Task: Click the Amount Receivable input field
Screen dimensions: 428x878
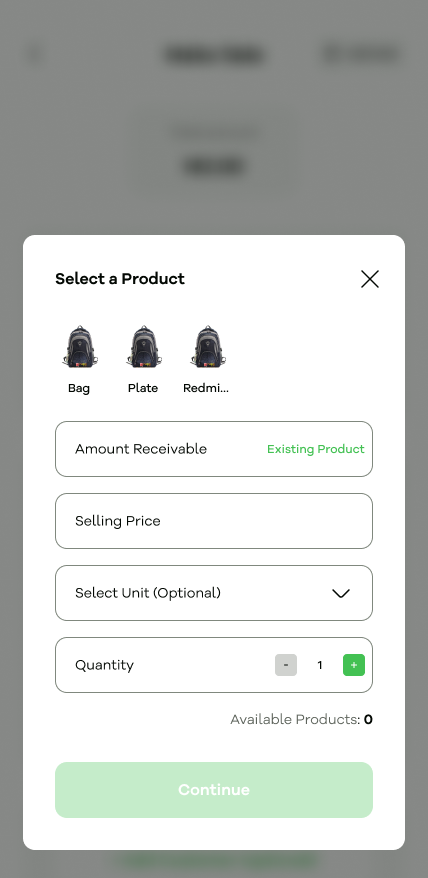Action: pos(214,449)
